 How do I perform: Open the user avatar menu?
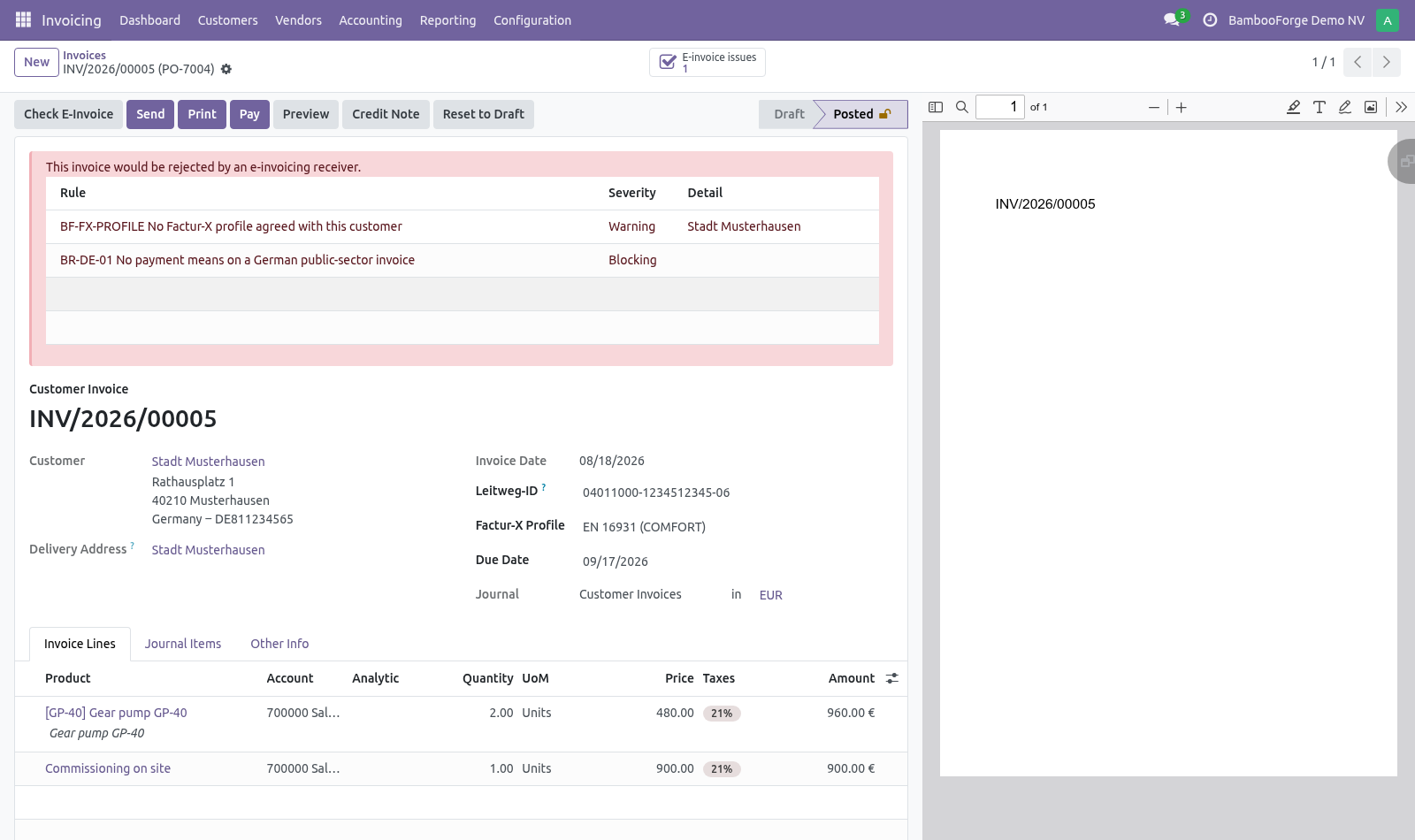click(x=1388, y=19)
